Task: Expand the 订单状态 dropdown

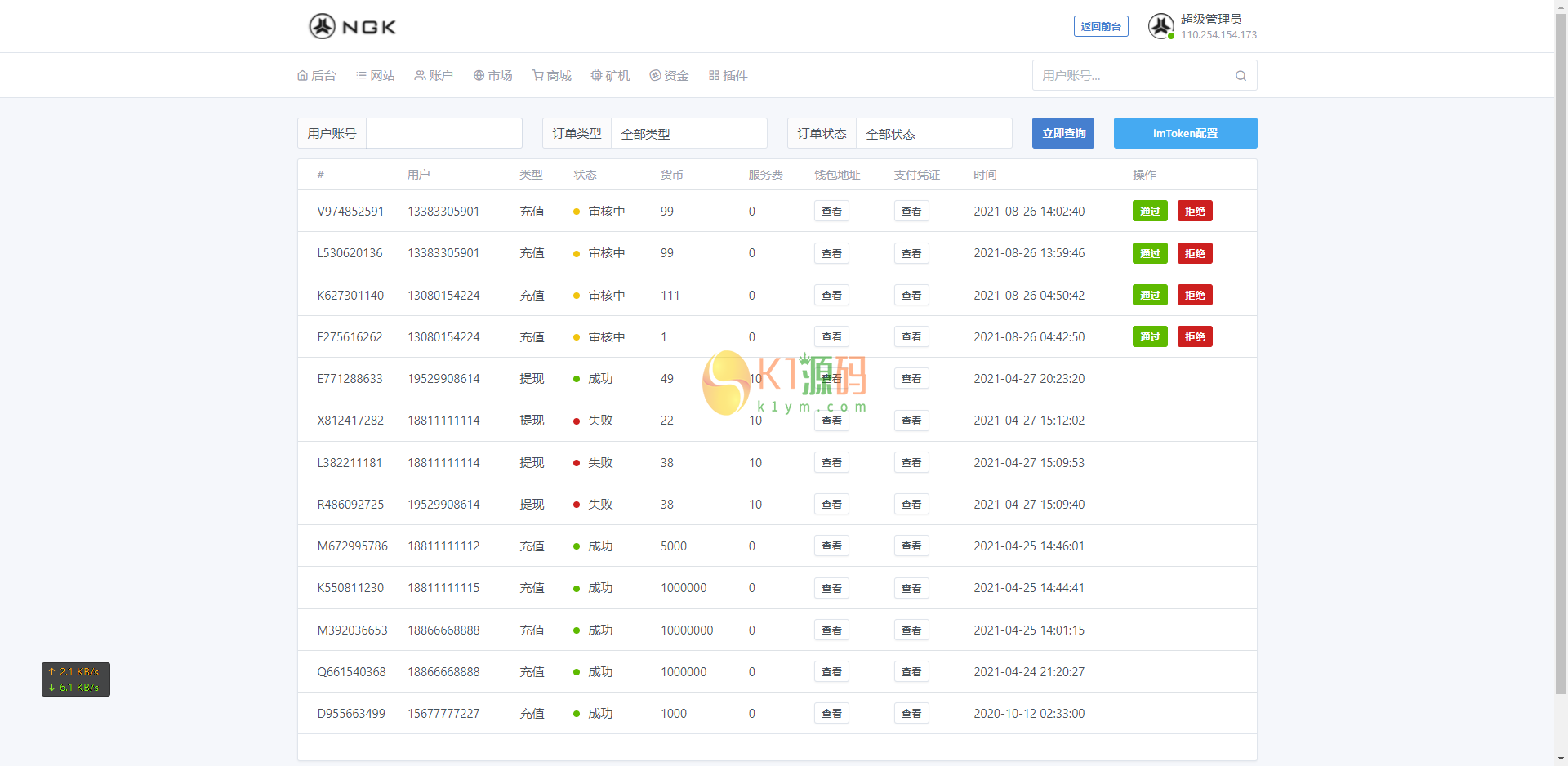Action: point(933,134)
